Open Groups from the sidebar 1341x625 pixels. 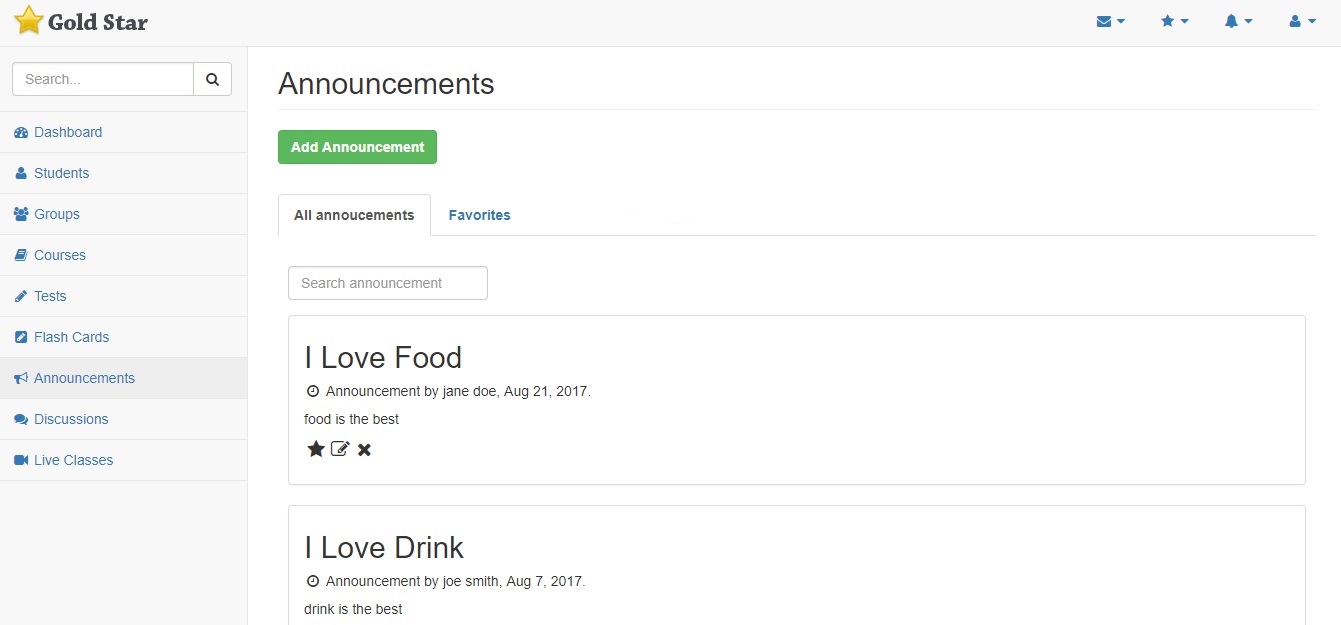[x=56, y=214]
